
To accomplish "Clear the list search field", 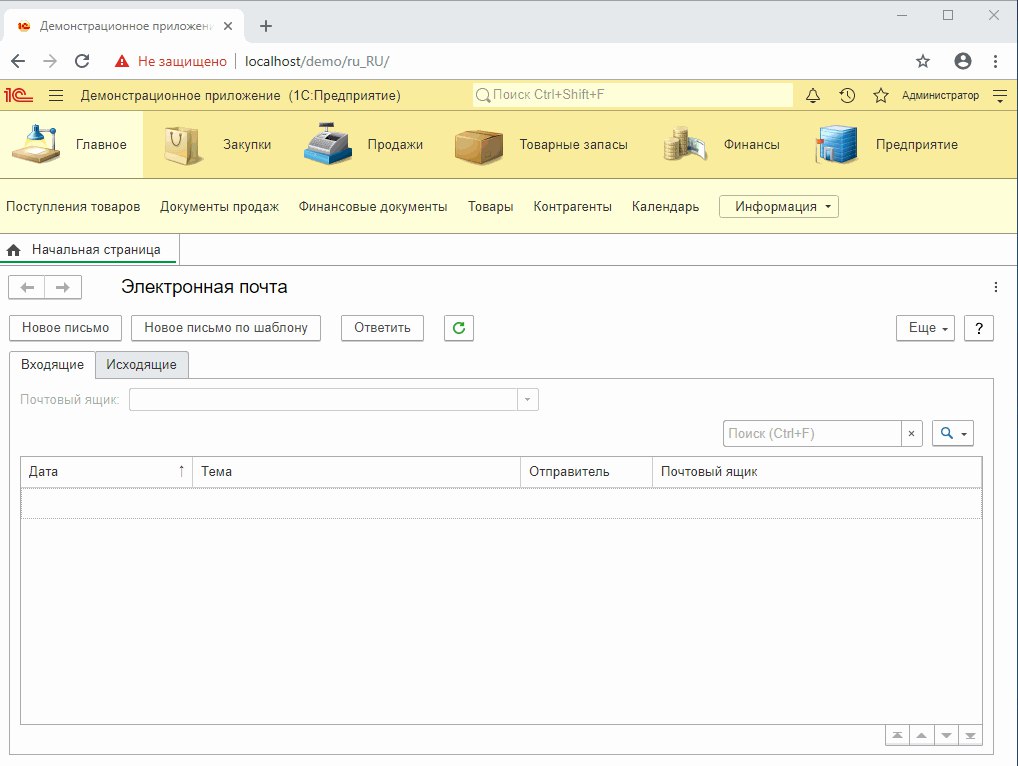I will 912,434.
